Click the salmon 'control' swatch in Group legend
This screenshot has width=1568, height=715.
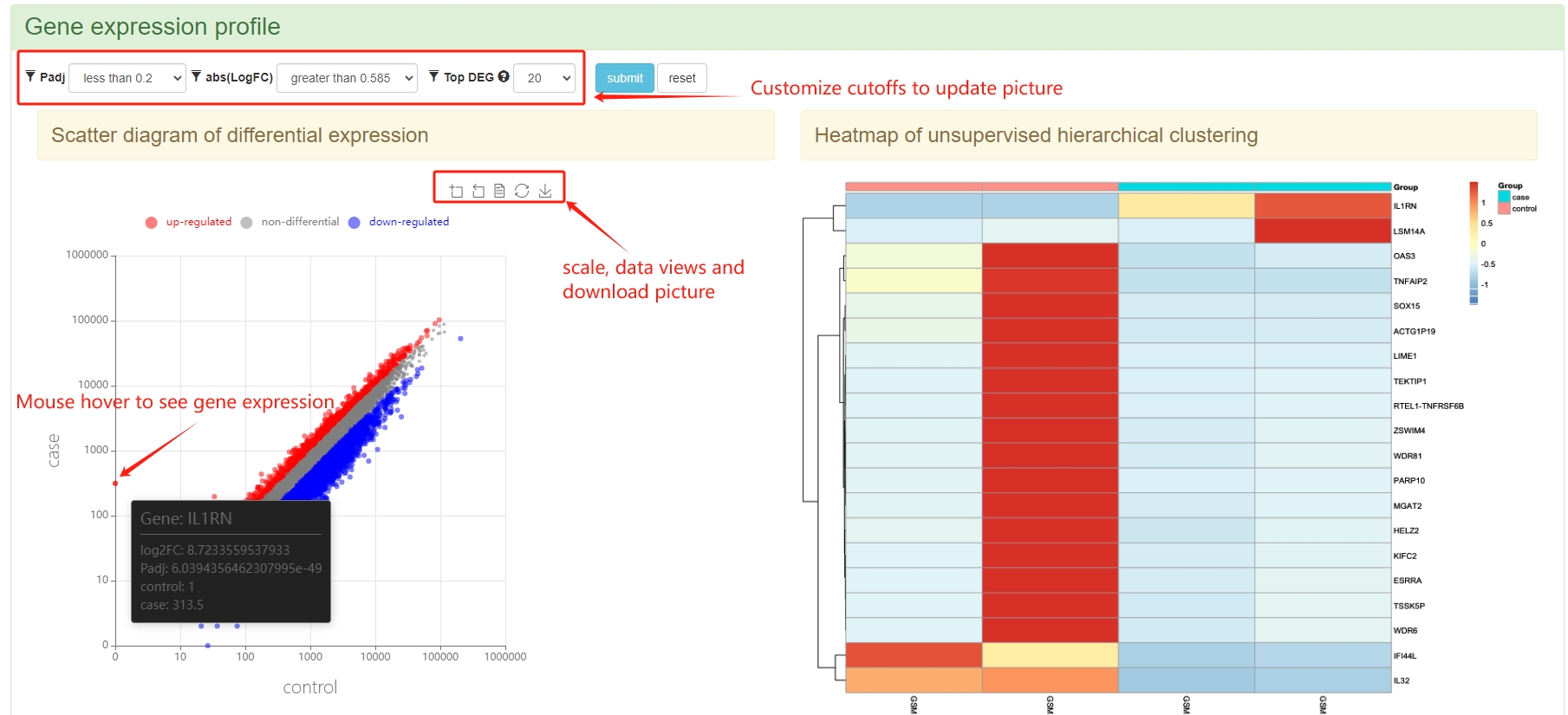1504,209
